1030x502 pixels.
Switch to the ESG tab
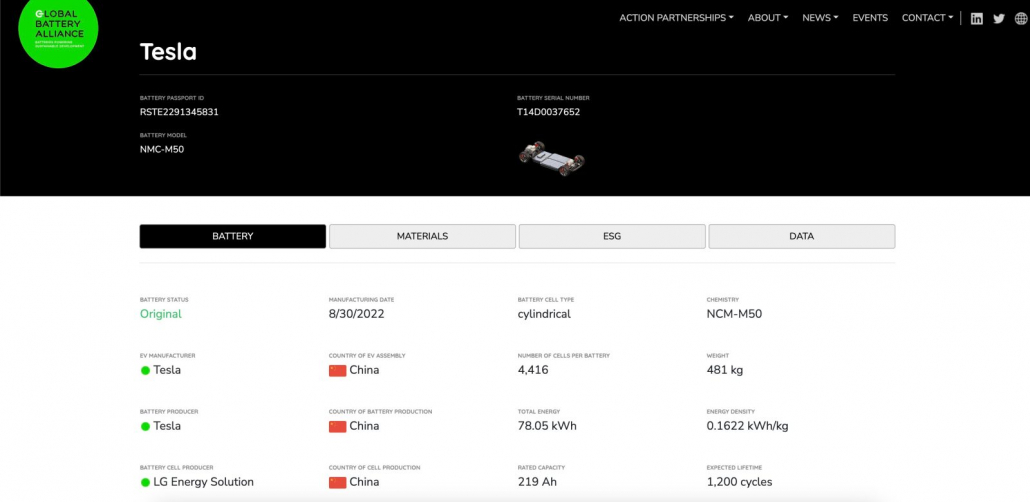click(612, 237)
